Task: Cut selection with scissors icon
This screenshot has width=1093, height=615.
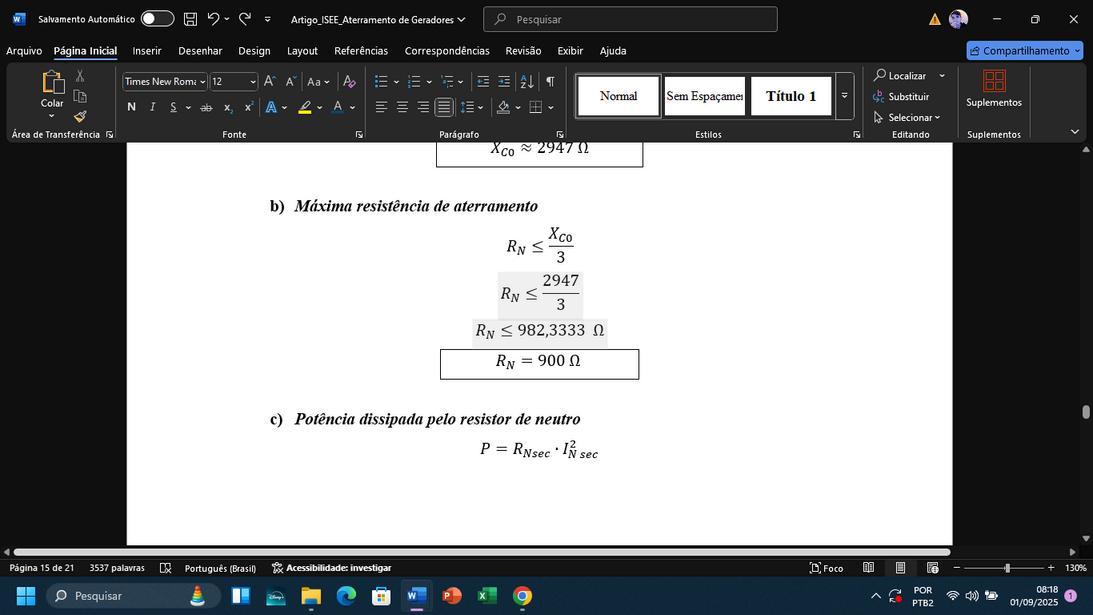Action: (80, 76)
